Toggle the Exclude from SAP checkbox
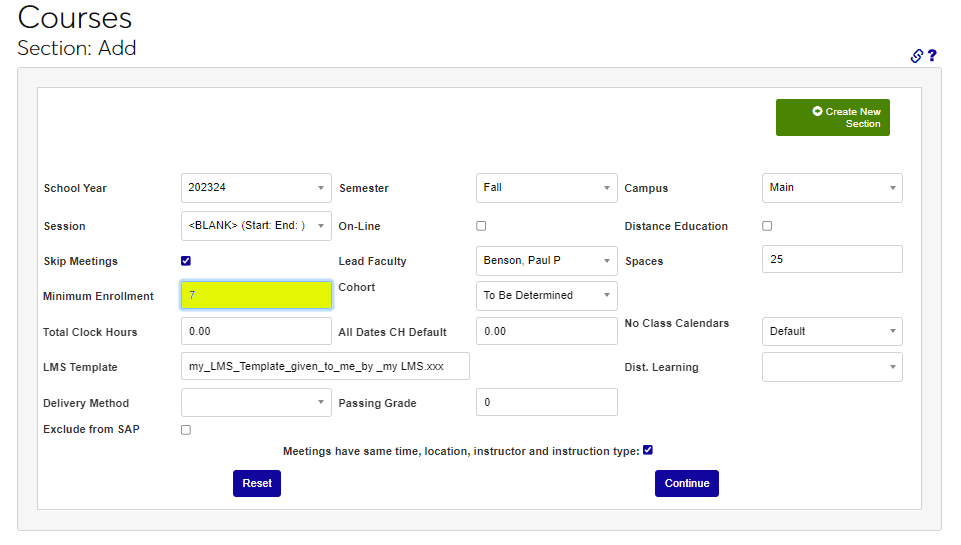The height and width of the screenshot is (545, 961). (x=186, y=430)
